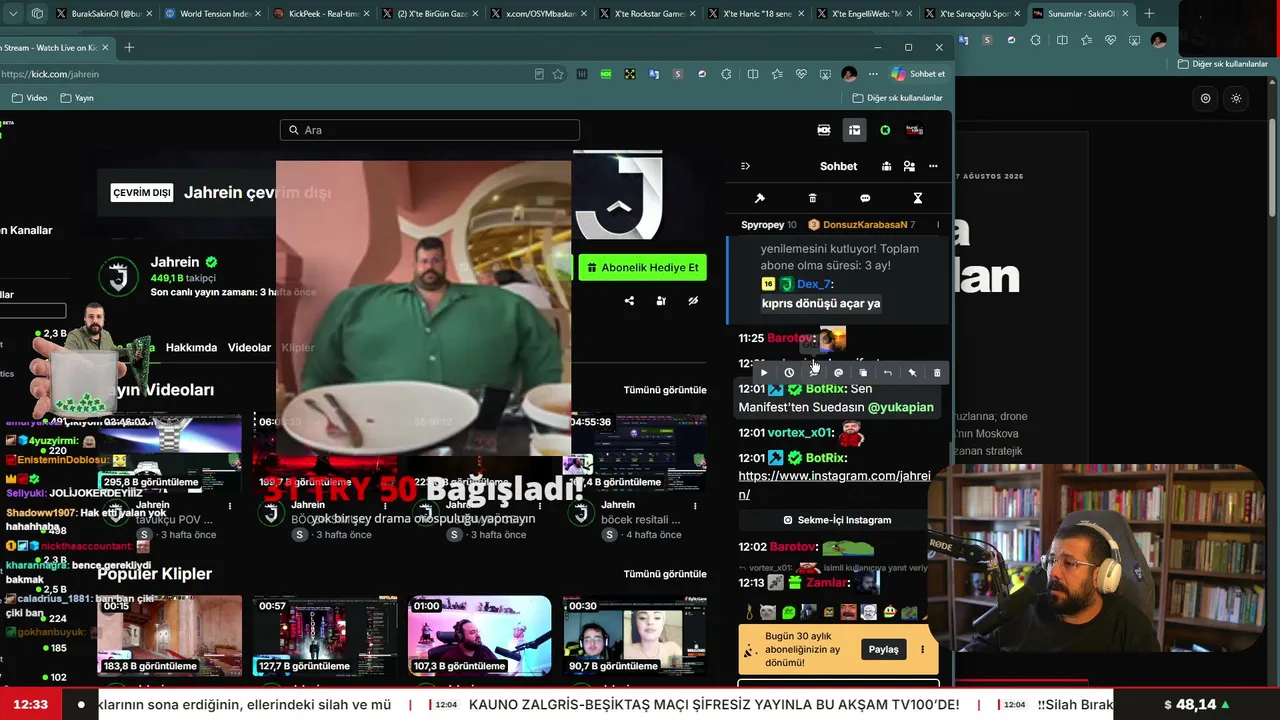Open clip thumbnail with 183,8 B views

pos(169,636)
